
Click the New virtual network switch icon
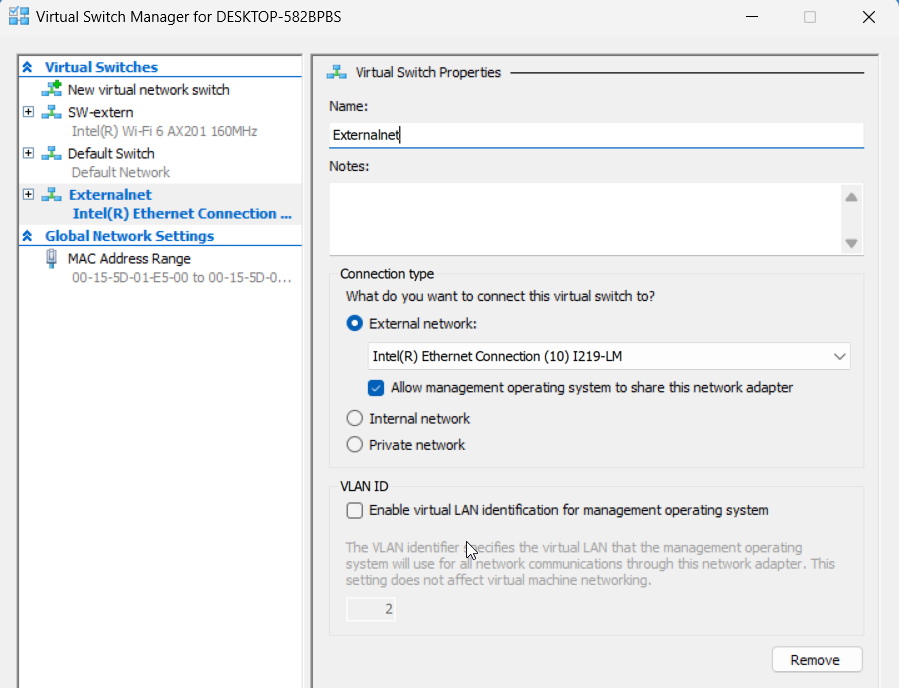click(x=51, y=90)
